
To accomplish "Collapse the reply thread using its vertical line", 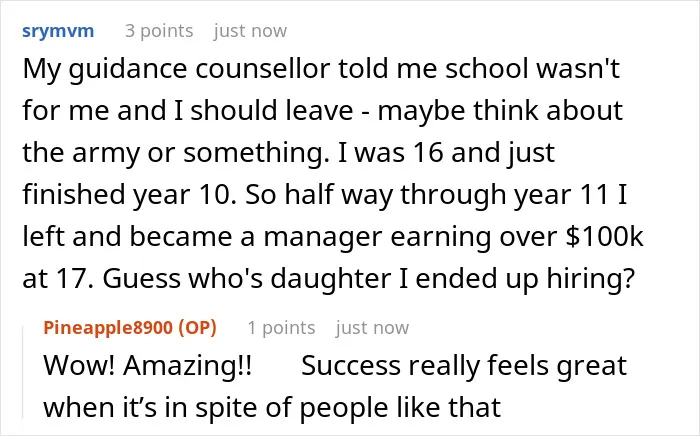I will pyautogui.click(x=23, y=372).
